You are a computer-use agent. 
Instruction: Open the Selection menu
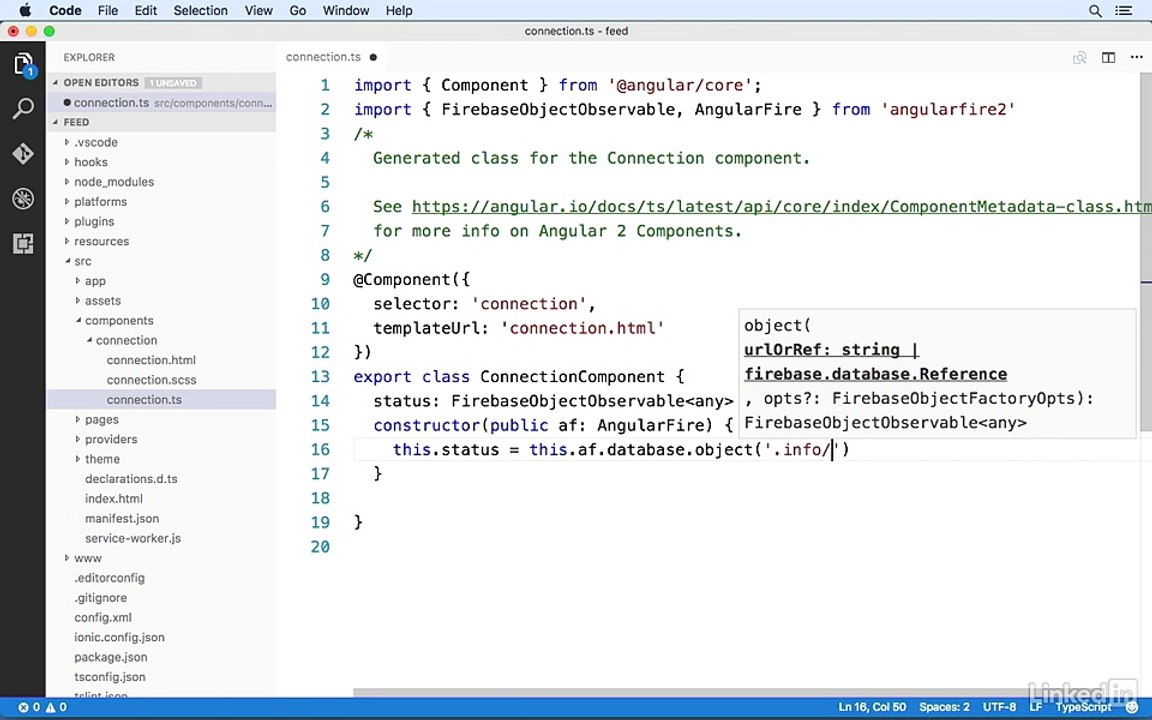click(x=201, y=10)
